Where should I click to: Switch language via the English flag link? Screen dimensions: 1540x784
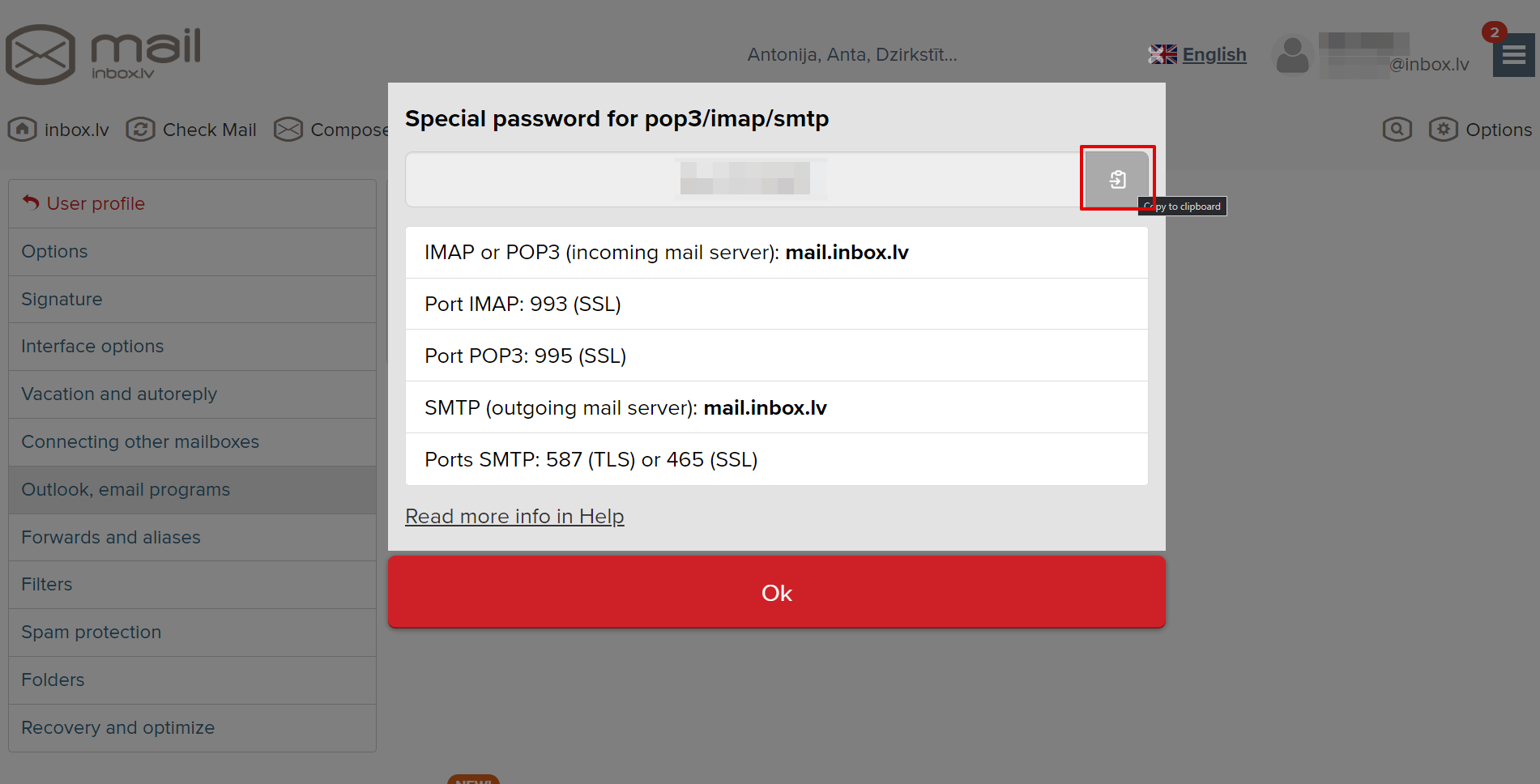coord(1197,54)
